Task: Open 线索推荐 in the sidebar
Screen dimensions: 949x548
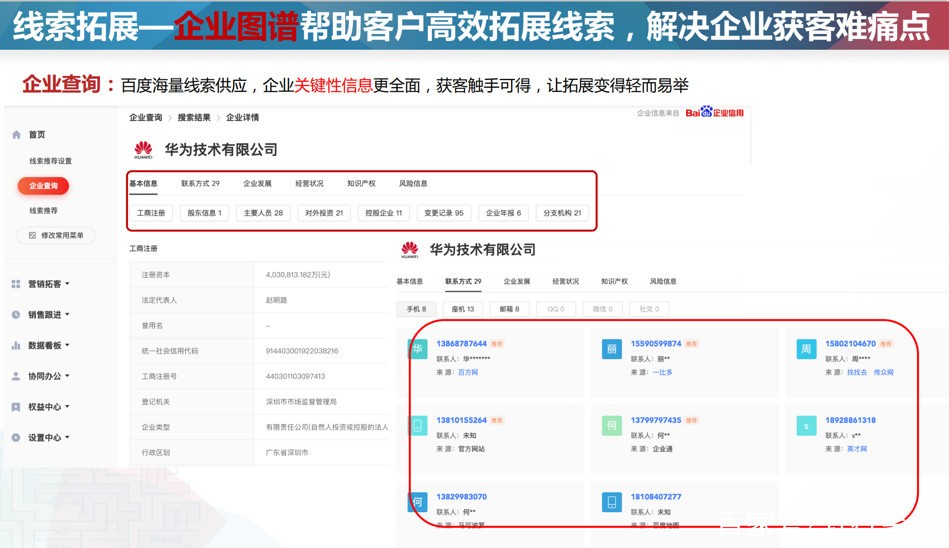Action: (44, 211)
